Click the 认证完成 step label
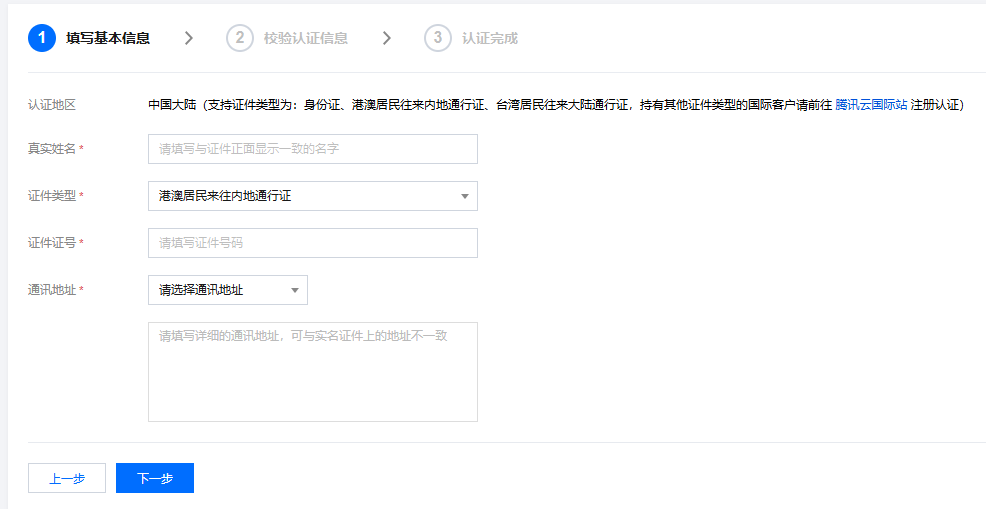The image size is (986, 509). pyautogui.click(x=490, y=38)
